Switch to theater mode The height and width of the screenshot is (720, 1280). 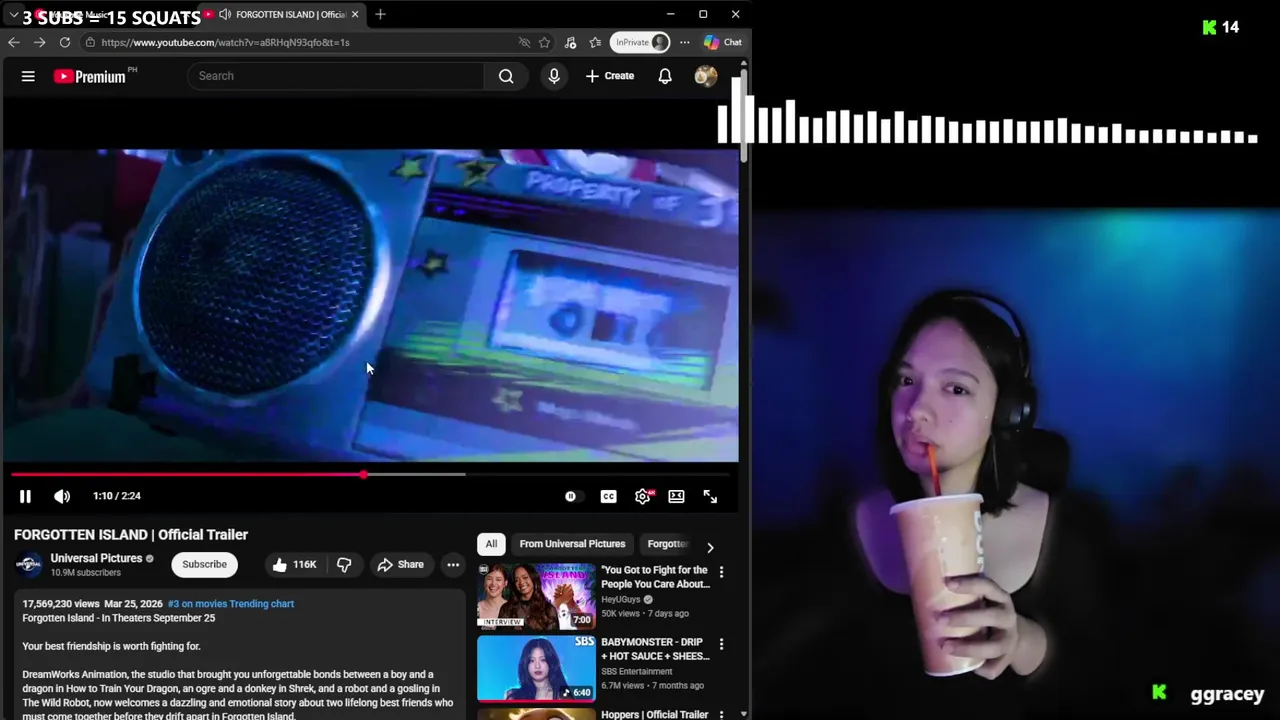[x=676, y=496]
